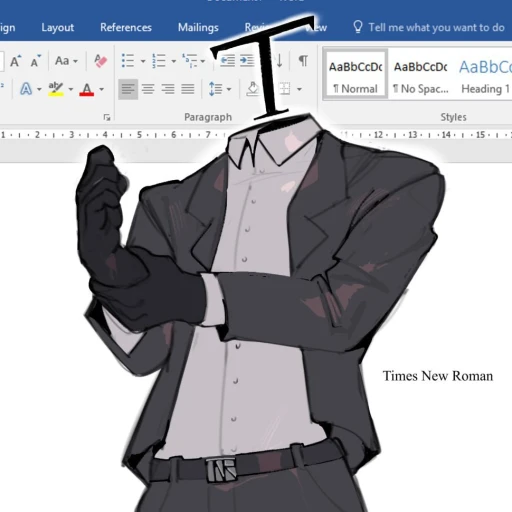Click the Decrease Font Size icon
512x512 pixels.
(x=35, y=61)
